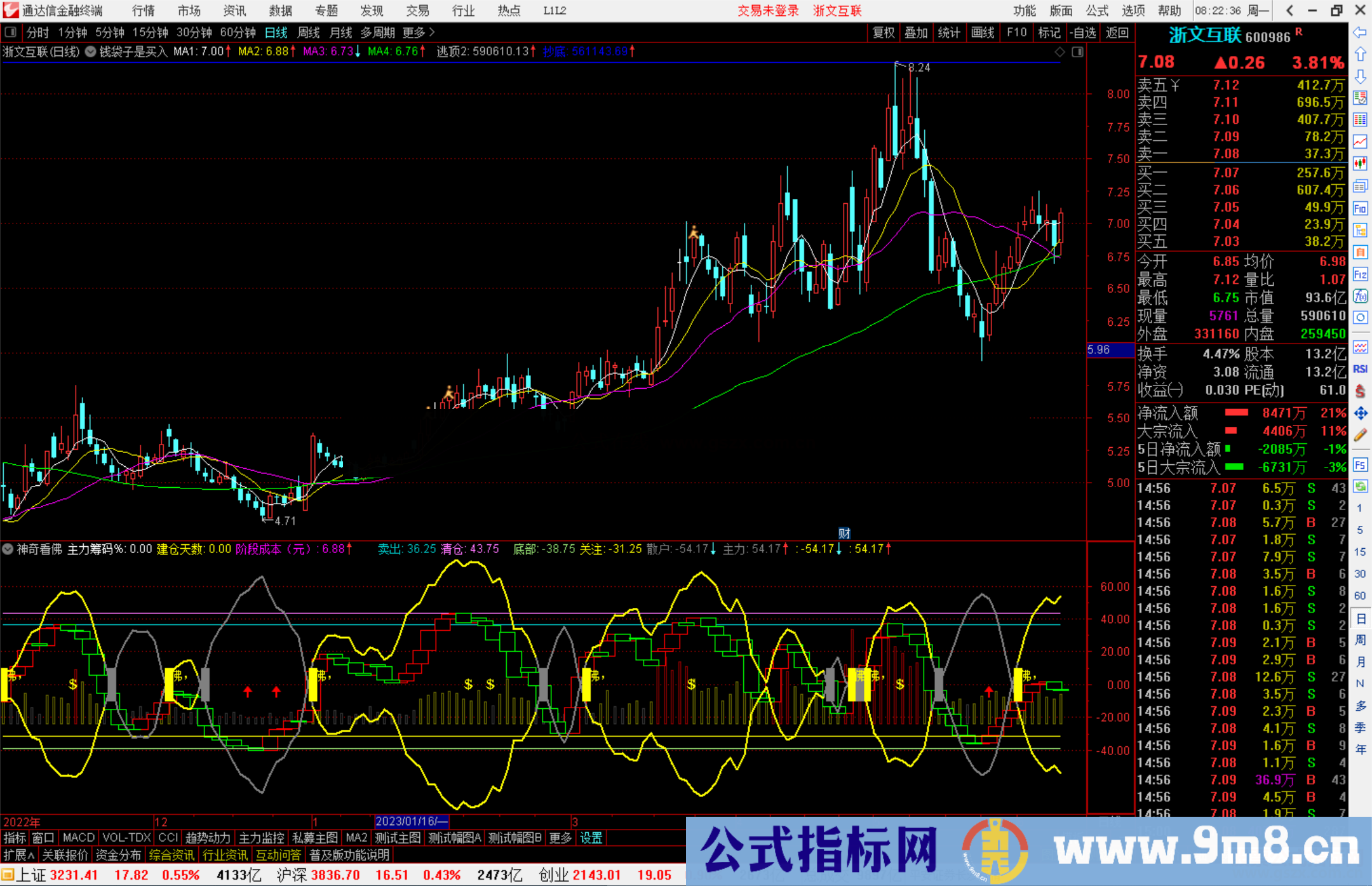Toggle 叠加 overlay on the chart
1372x886 pixels.
click(x=916, y=32)
